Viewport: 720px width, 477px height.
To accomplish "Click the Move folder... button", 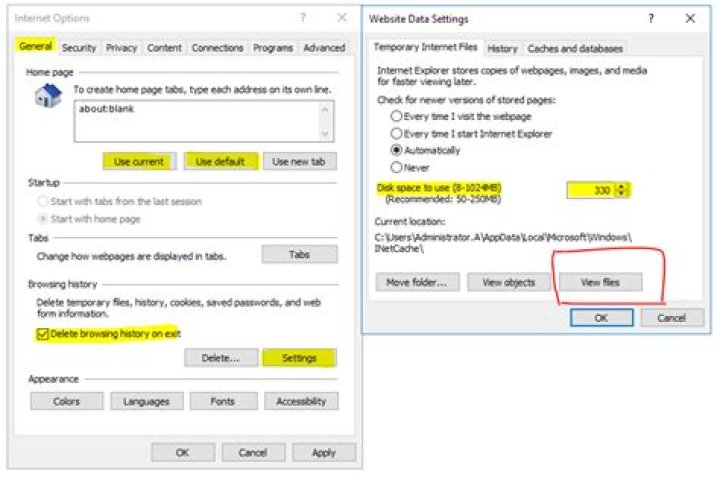I will pos(417,282).
